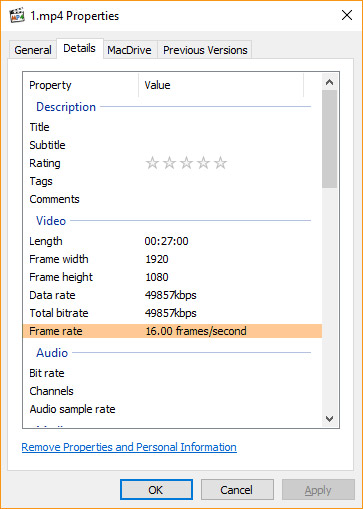Select the Title property row
Screen dimensions: 363x509
click(172, 127)
